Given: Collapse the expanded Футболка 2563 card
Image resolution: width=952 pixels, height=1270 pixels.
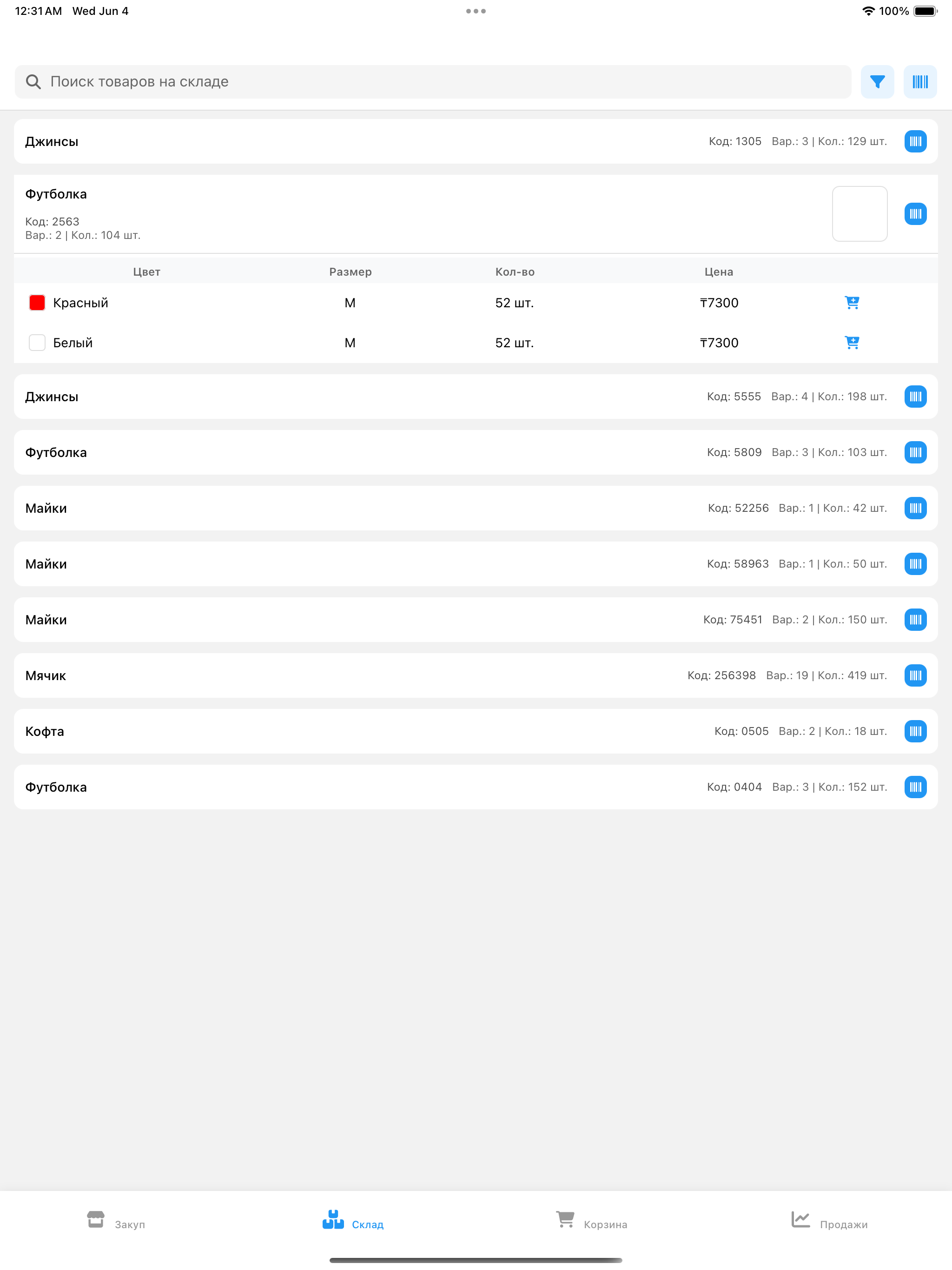Looking at the screenshot, I should click(x=476, y=213).
